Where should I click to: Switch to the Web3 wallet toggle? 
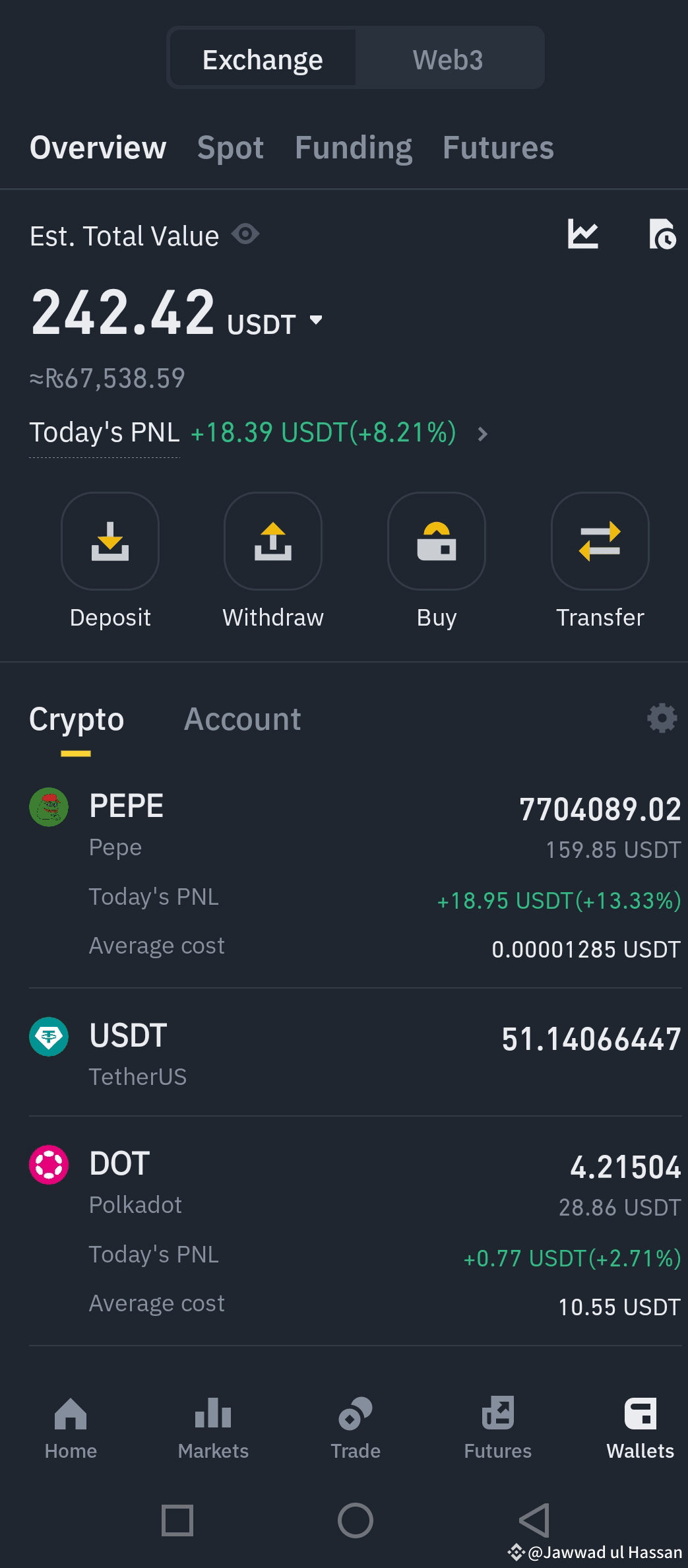click(x=448, y=59)
